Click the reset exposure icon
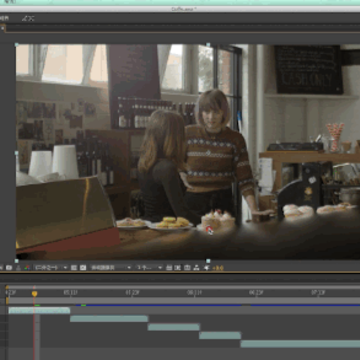This screenshot has width=360, height=360. click(x=207, y=268)
